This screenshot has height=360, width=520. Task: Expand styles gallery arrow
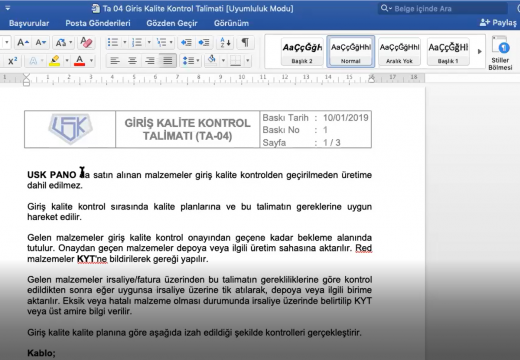pyautogui.click(x=479, y=52)
